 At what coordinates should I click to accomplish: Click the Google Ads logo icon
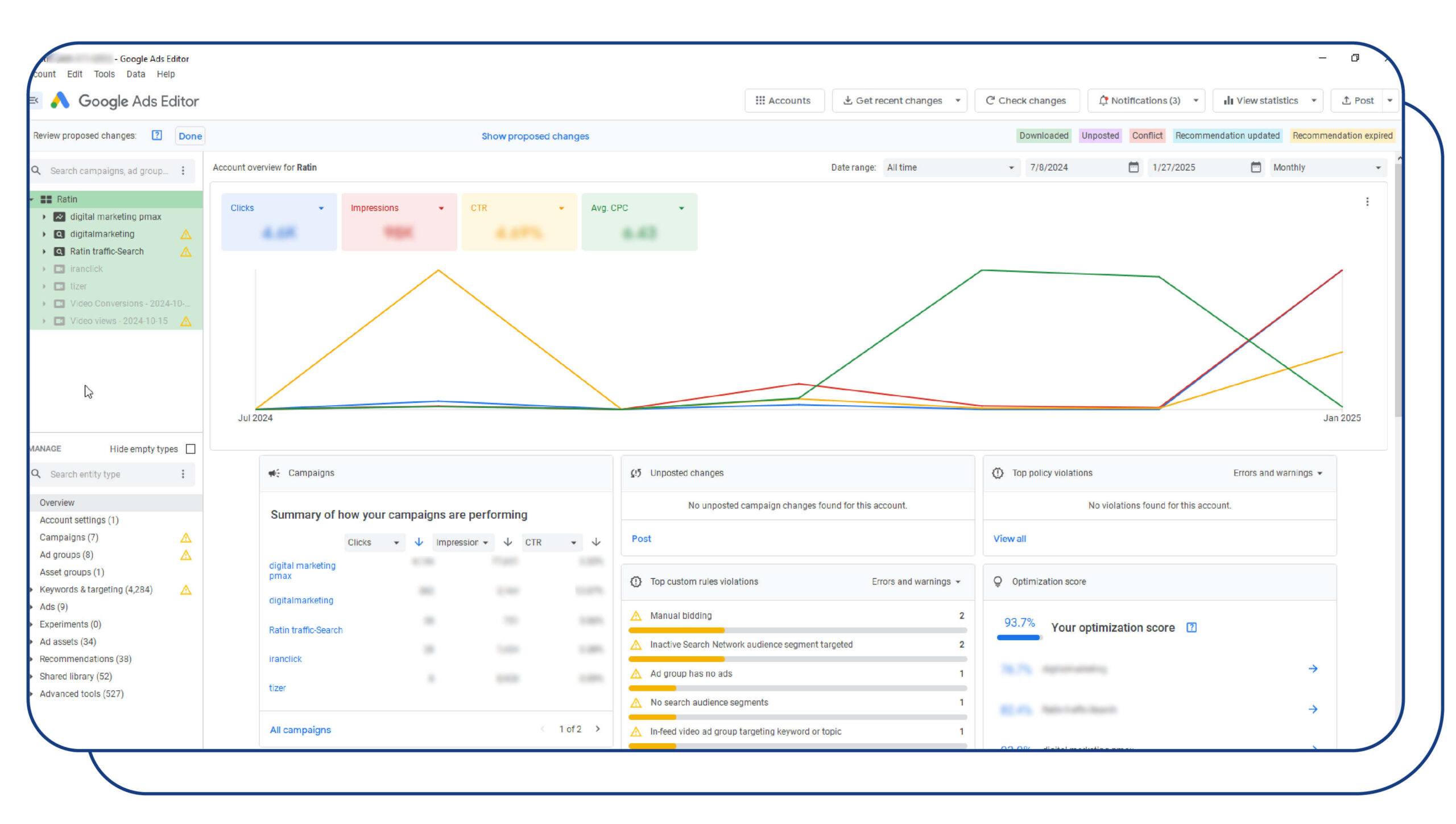coord(60,101)
